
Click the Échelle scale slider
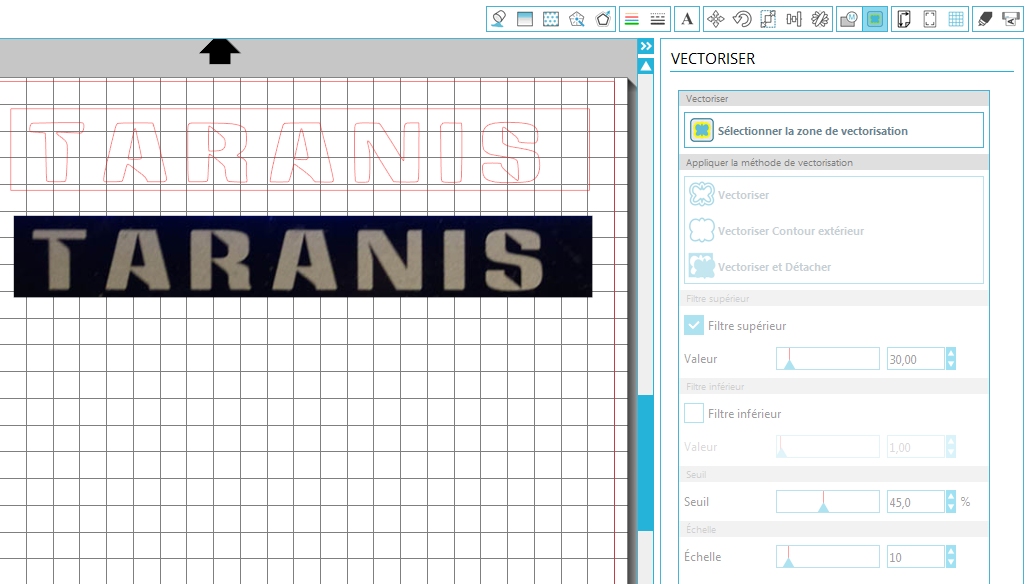828,556
